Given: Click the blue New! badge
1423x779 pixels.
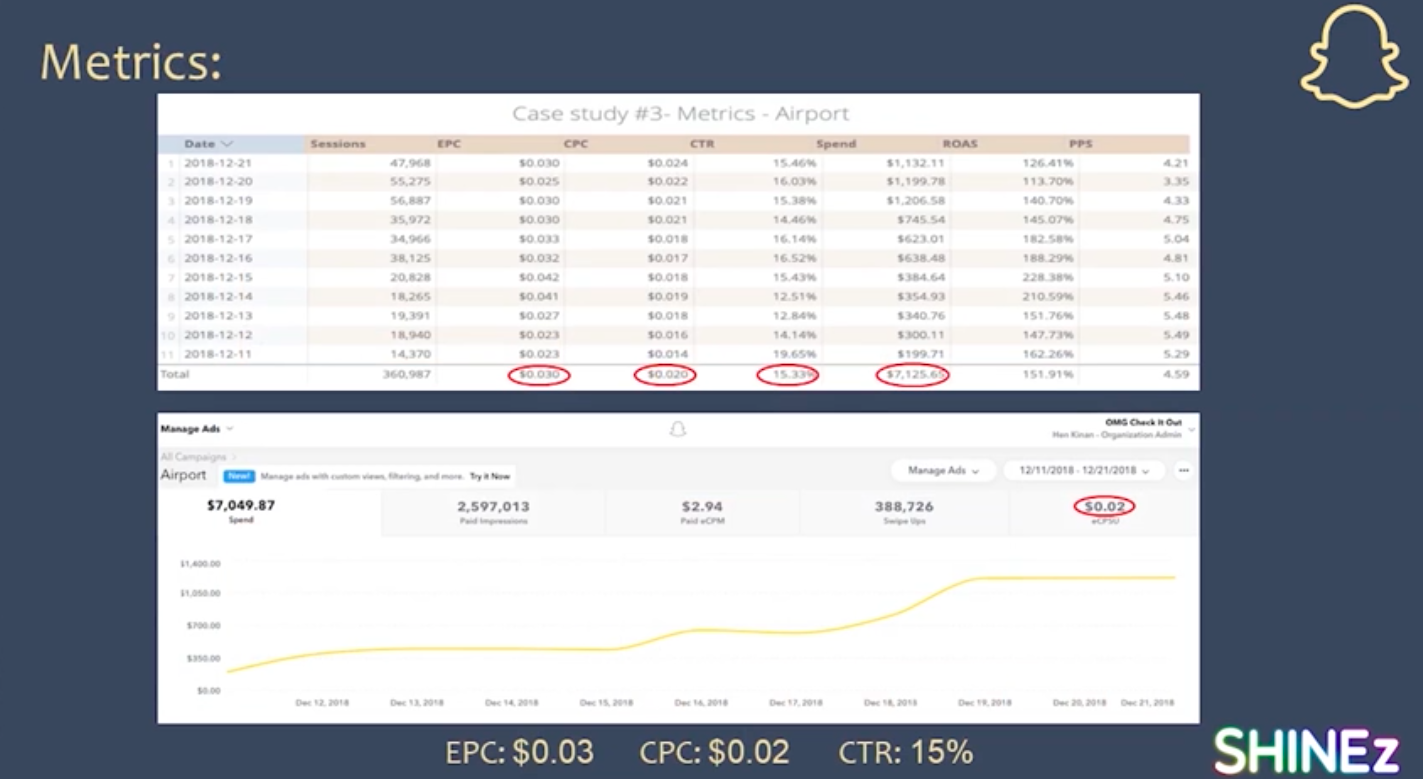Looking at the screenshot, I should [x=239, y=477].
